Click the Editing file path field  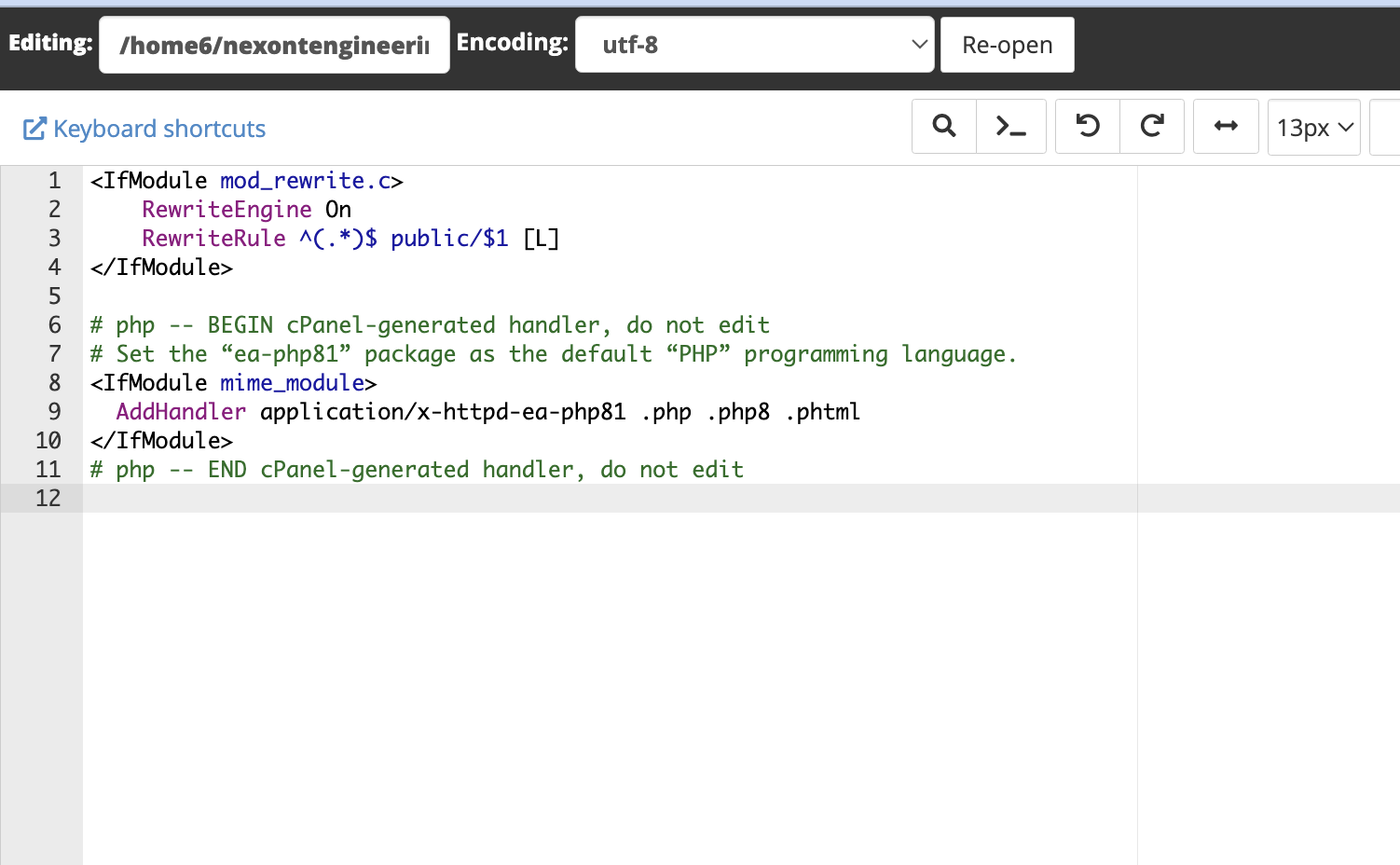(x=274, y=45)
